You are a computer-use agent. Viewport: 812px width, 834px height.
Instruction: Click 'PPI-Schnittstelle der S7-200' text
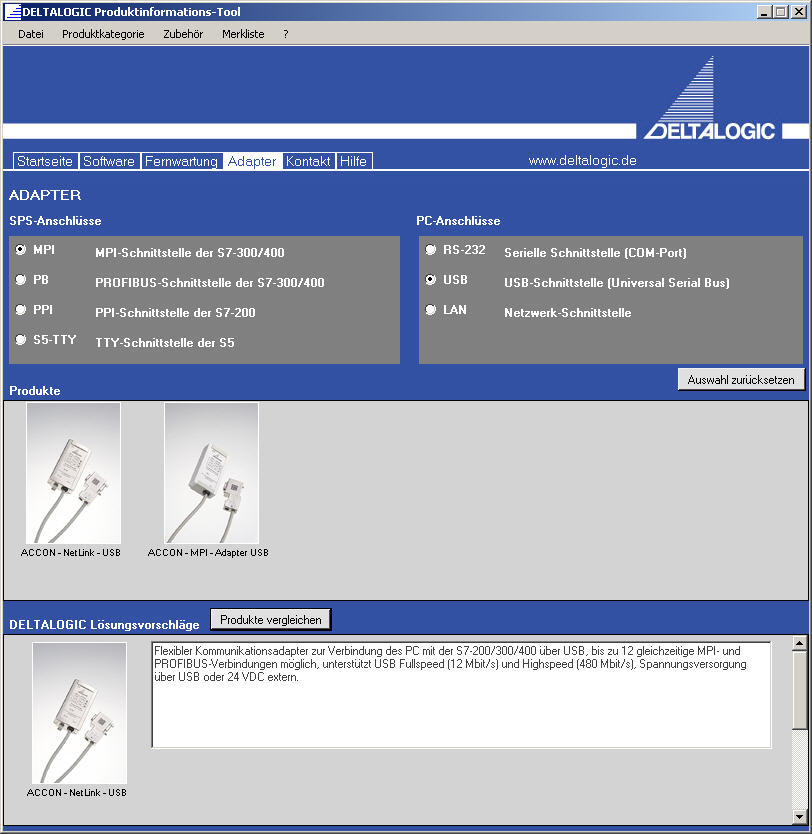pos(175,313)
